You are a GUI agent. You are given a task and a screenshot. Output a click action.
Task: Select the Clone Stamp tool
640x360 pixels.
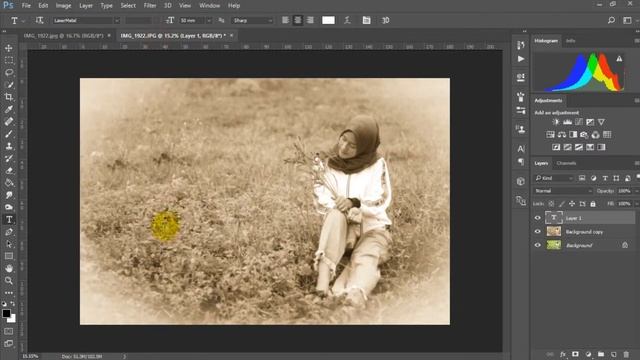[x=9, y=146]
